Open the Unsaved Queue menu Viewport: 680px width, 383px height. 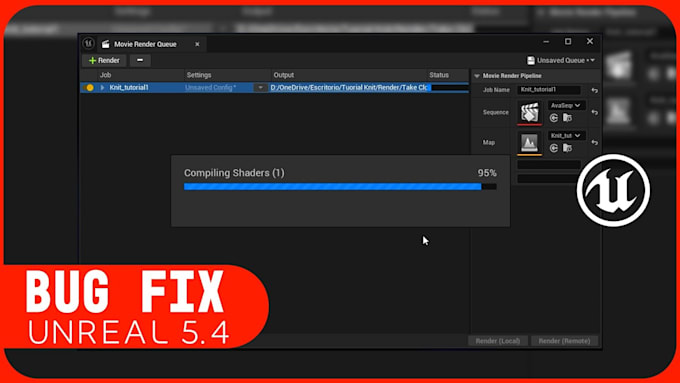[561, 60]
